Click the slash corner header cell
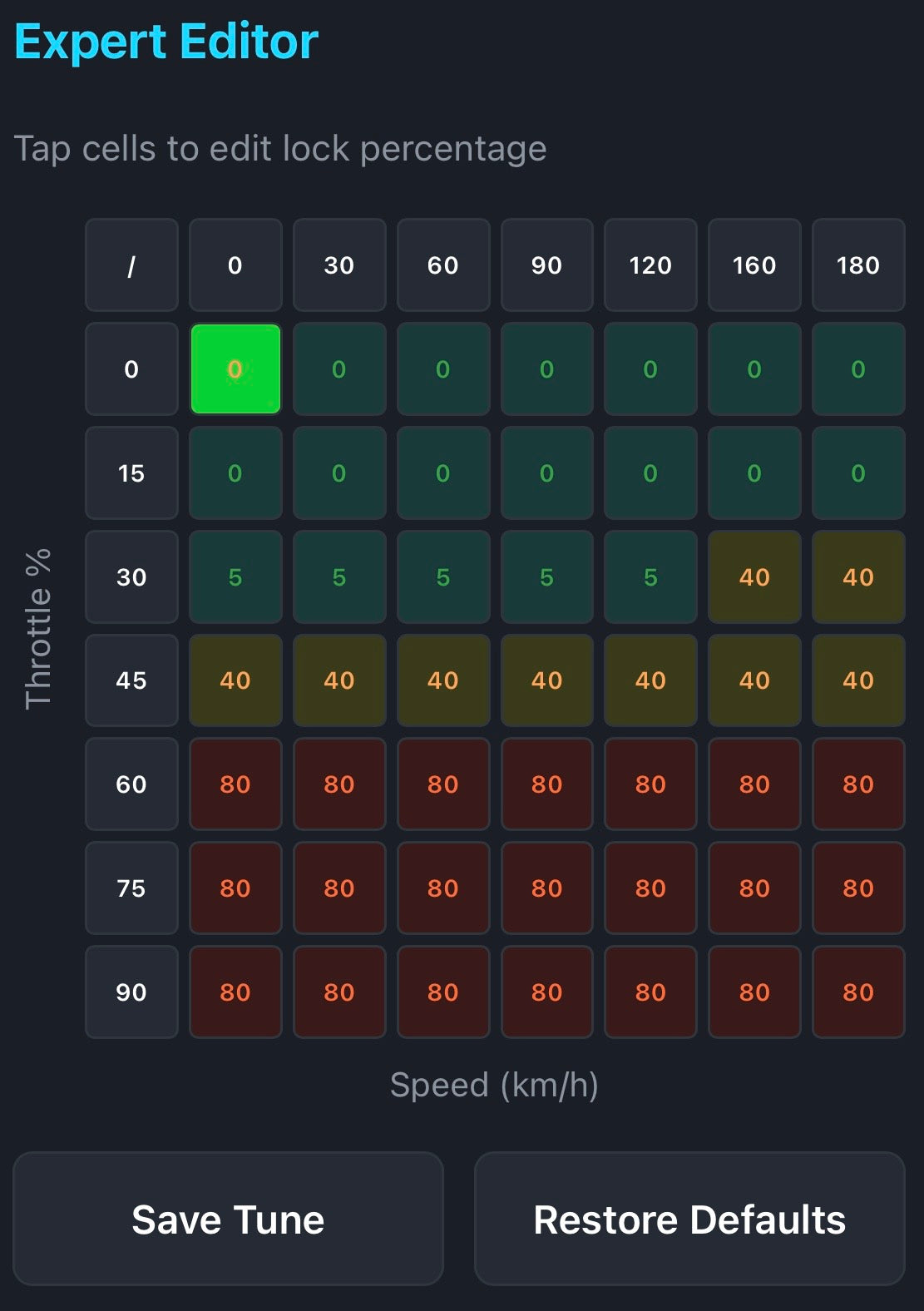This screenshot has width=924, height=1311. (x=131, y=265)
